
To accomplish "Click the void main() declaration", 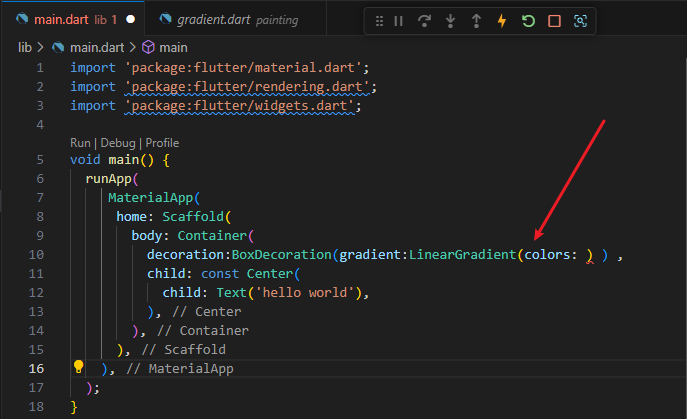I will click(x=112, y=160).
